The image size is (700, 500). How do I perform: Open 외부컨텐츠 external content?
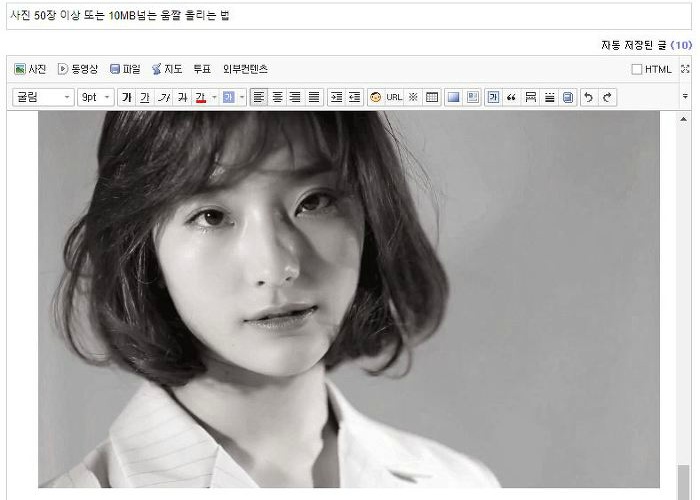(x=245, y=69)
